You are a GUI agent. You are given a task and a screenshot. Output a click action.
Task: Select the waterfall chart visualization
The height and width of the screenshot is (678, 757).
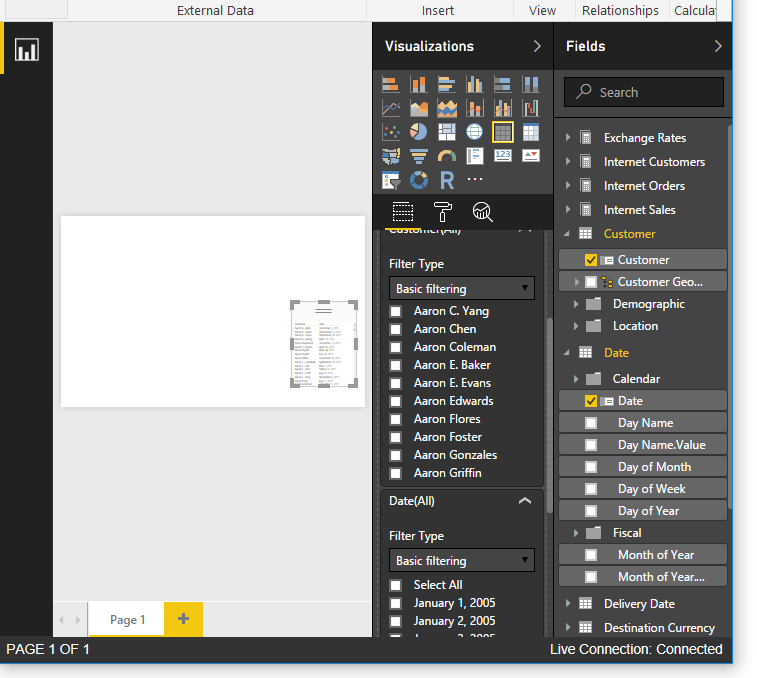[531, 108]
